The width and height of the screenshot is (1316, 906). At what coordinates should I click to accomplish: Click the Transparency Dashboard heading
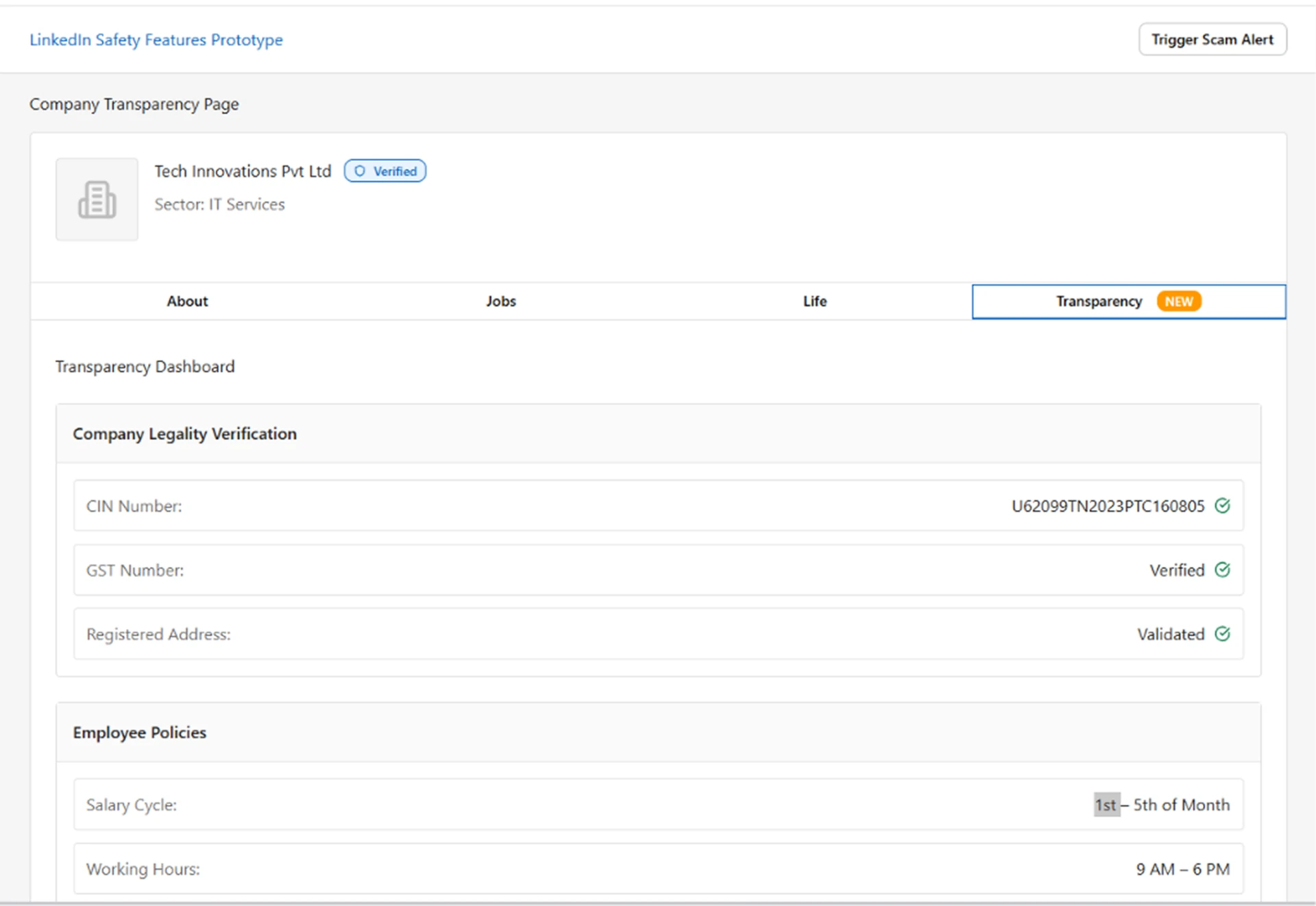(145, 367)
